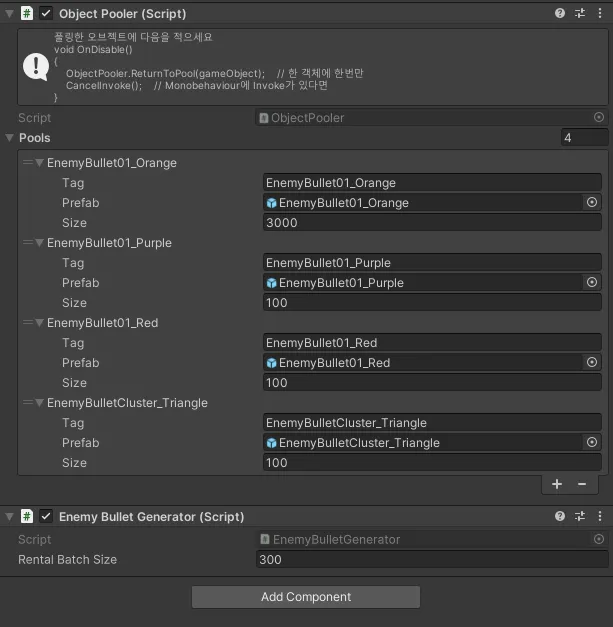This screenshot has width=613, height=627.
Task: Disable the Object Pooler script checkbox
Action: point(46,14)
